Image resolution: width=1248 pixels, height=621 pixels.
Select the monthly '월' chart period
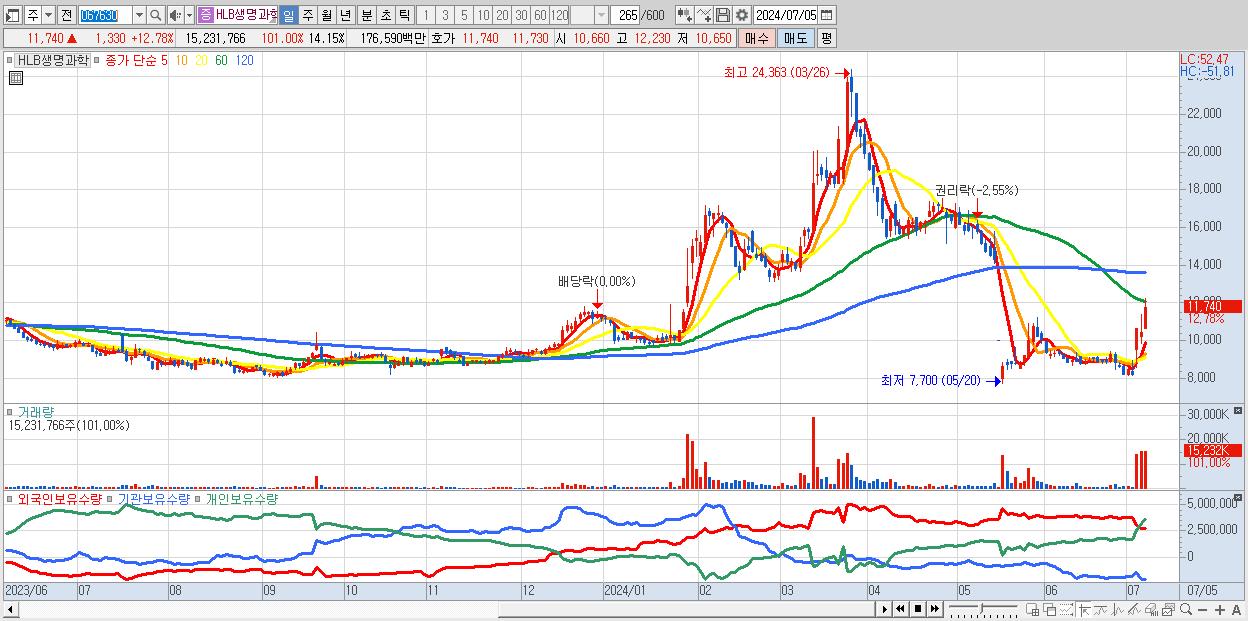pyautogui.click(x=326, y=15)
